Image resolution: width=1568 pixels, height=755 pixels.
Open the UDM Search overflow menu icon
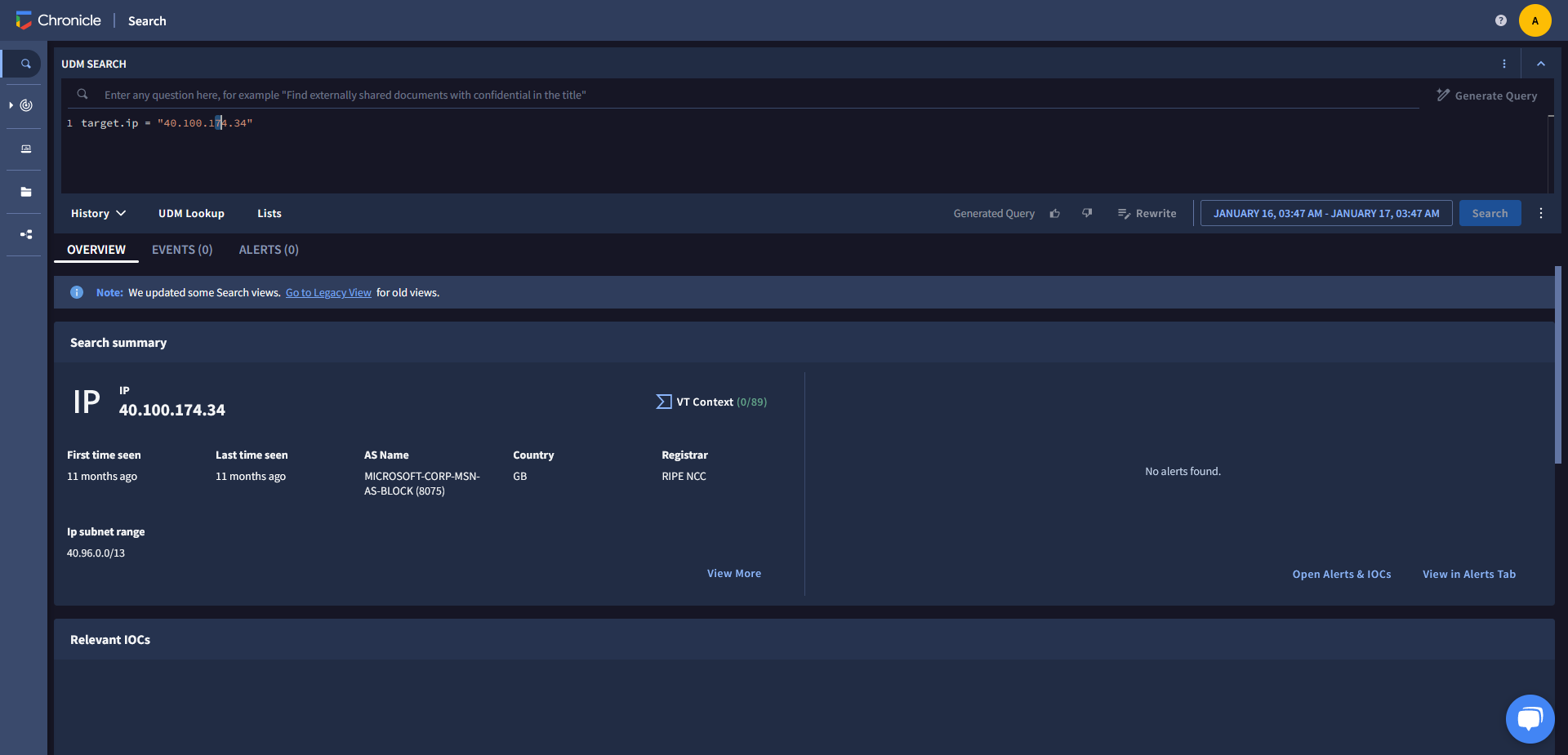(1506, 63)
